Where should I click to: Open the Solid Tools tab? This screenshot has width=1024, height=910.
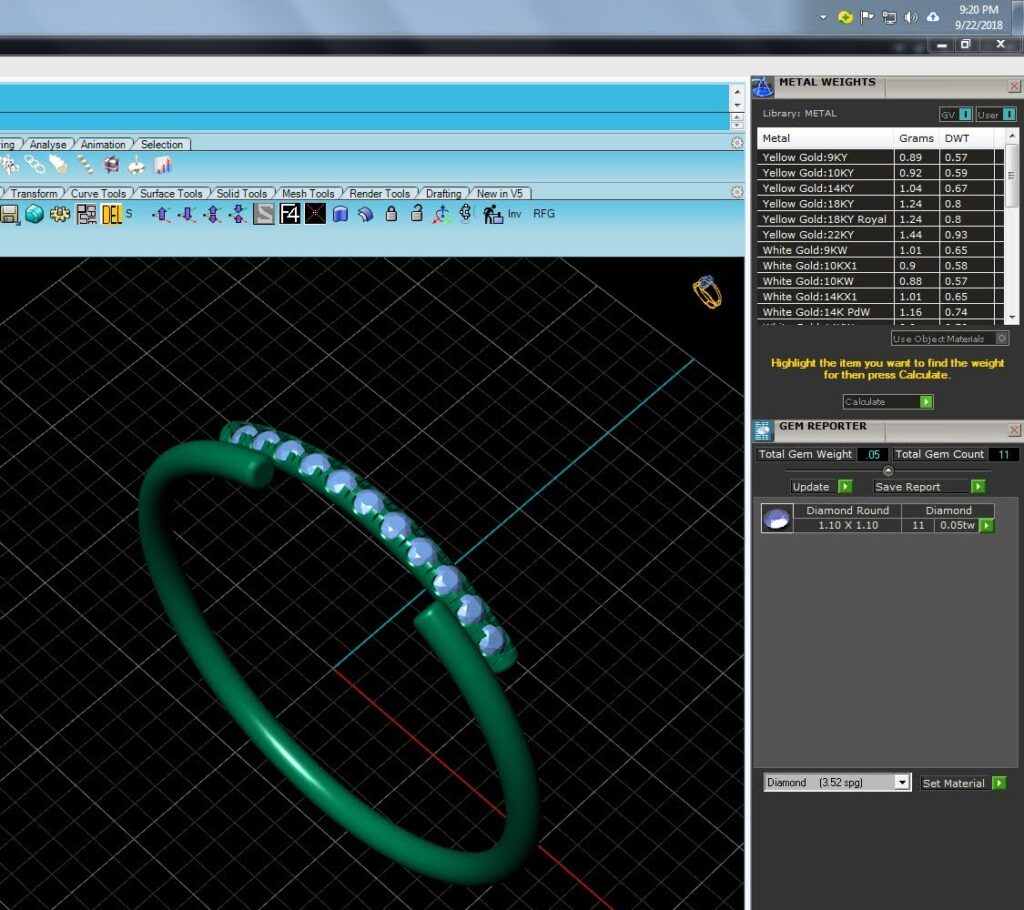pos(242,193)
